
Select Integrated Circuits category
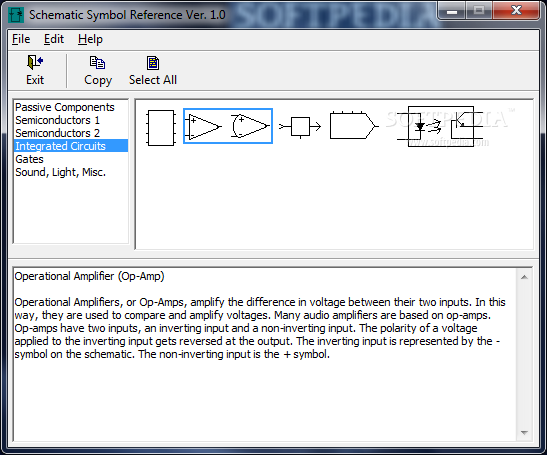71,146
